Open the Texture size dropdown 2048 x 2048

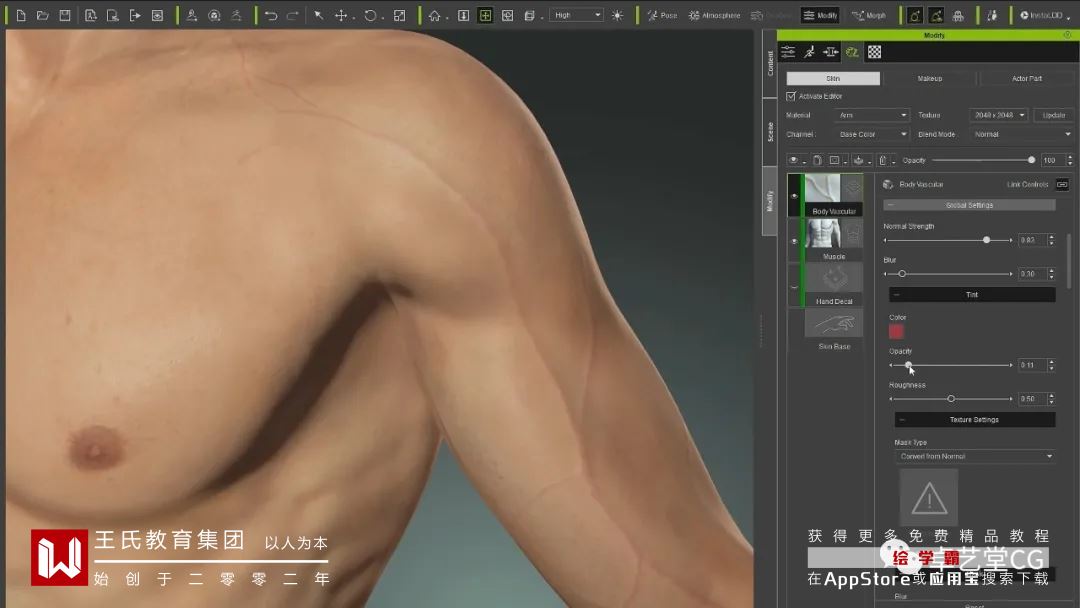pos(999,115)
